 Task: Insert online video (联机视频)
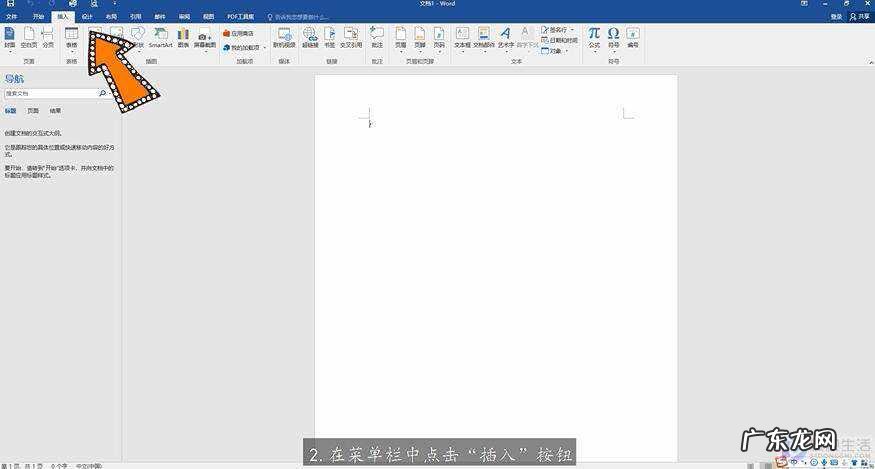tap(284, 37)
